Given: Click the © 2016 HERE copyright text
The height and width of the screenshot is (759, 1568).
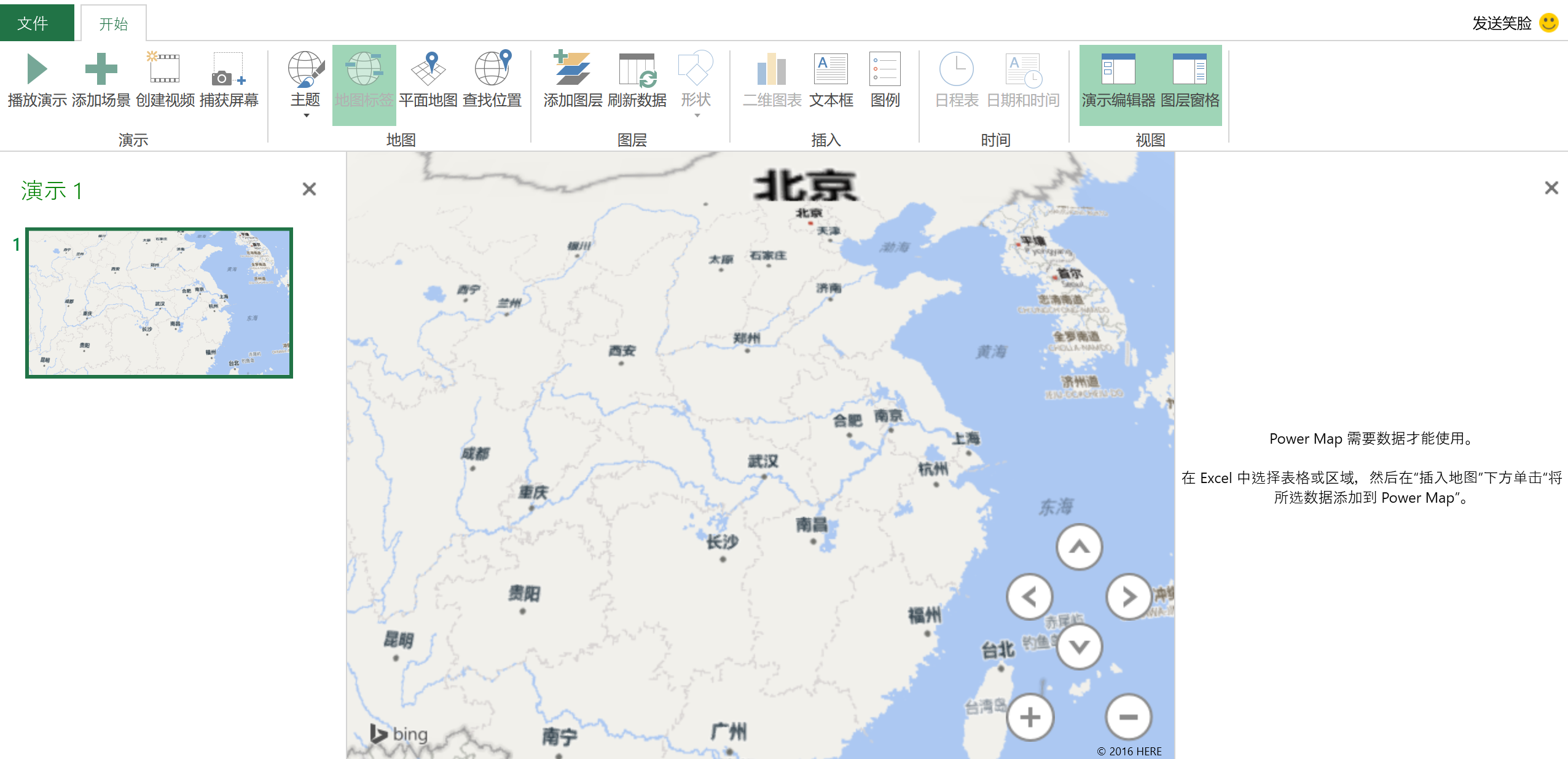Looking at the screenshot, I should pos(1129,751).
